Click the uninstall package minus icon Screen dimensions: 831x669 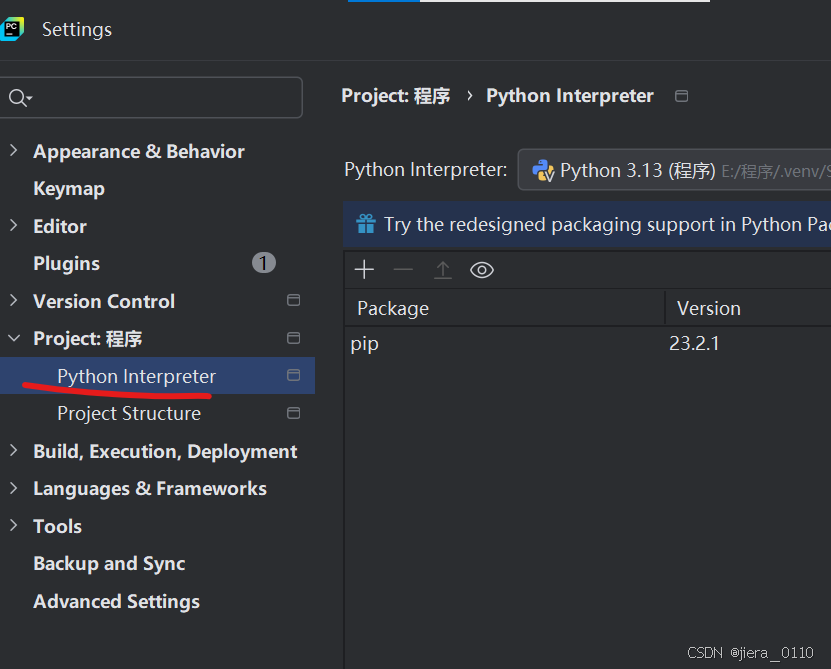coord(403,270)
